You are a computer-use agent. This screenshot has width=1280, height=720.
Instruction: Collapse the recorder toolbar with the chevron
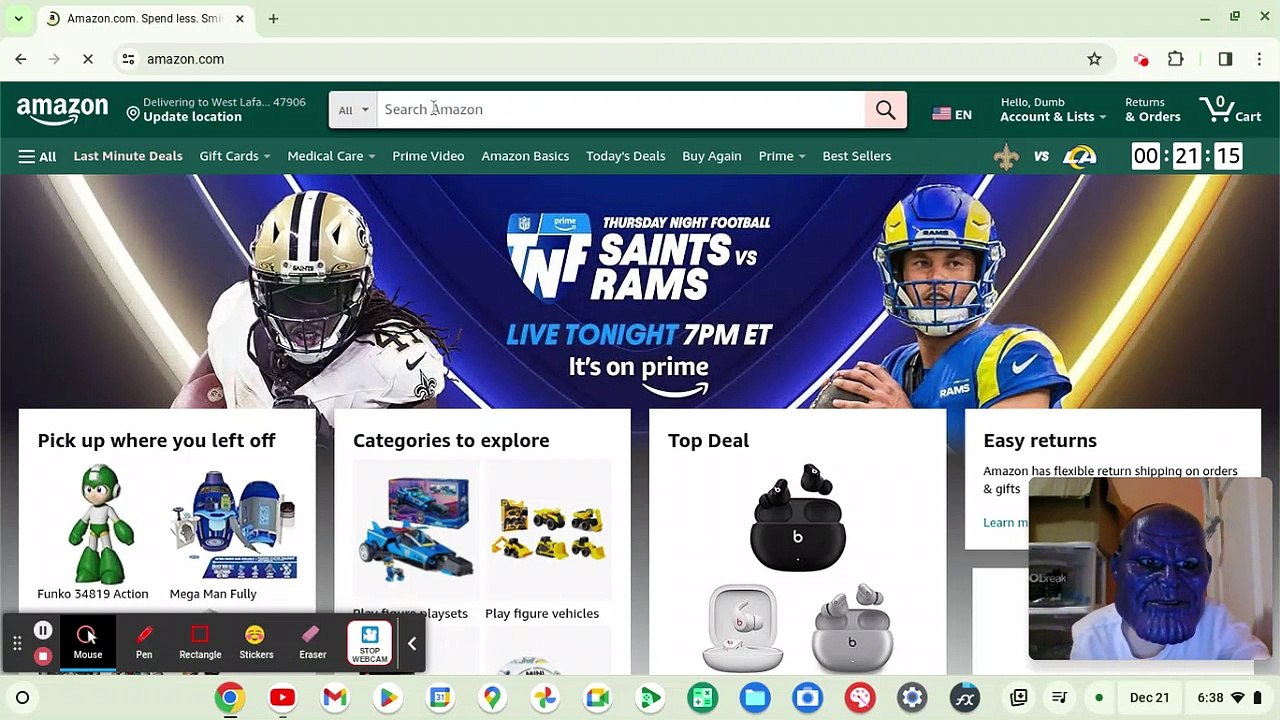412,644
